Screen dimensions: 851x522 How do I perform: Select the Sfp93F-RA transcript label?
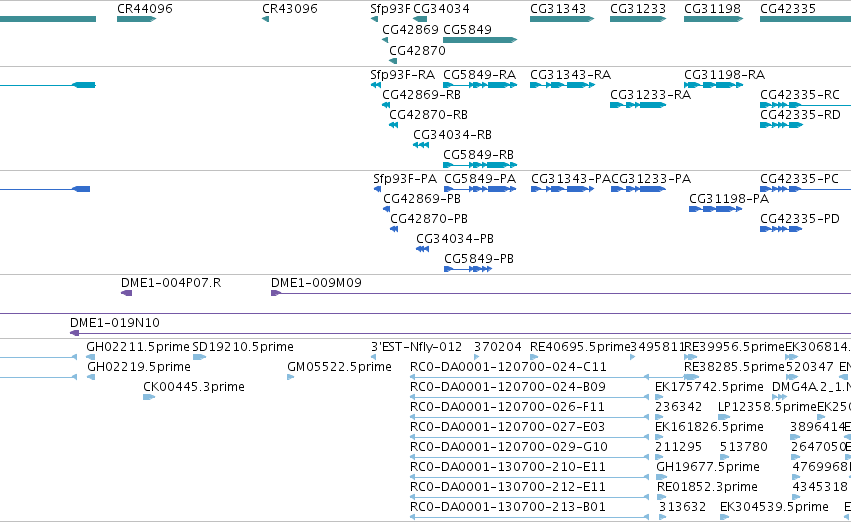[x=403, y=74]
